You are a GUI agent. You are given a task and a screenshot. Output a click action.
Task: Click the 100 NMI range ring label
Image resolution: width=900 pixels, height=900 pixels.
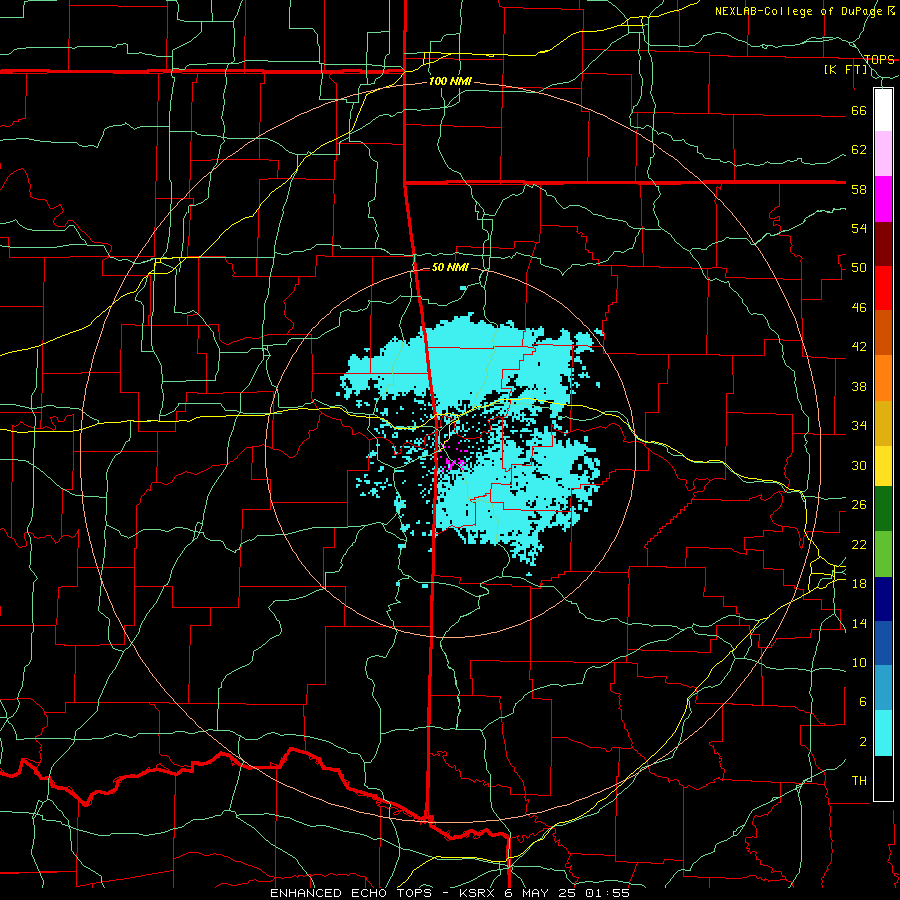450,82
